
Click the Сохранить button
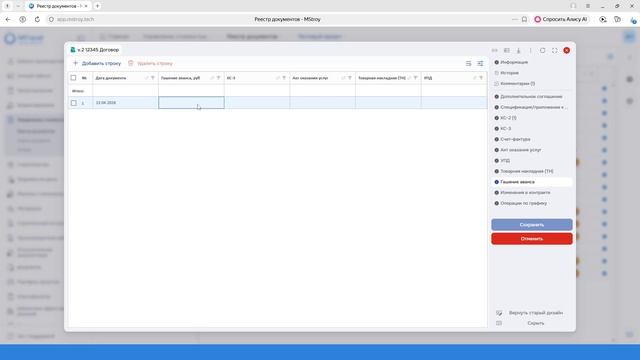532,225
